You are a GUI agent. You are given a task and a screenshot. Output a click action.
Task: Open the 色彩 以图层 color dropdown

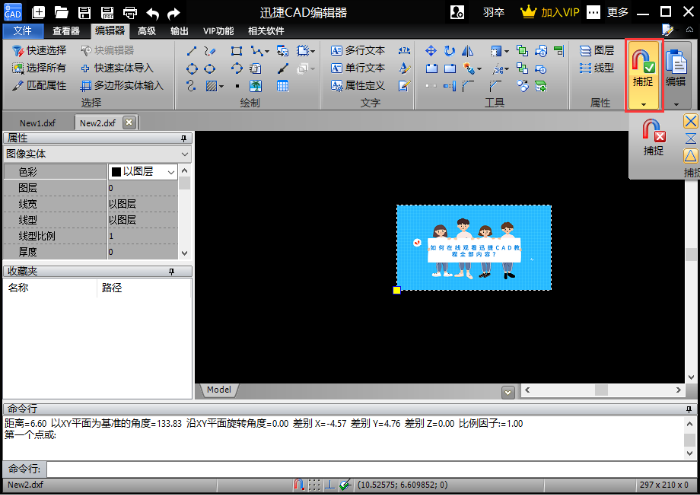(171, 172)
